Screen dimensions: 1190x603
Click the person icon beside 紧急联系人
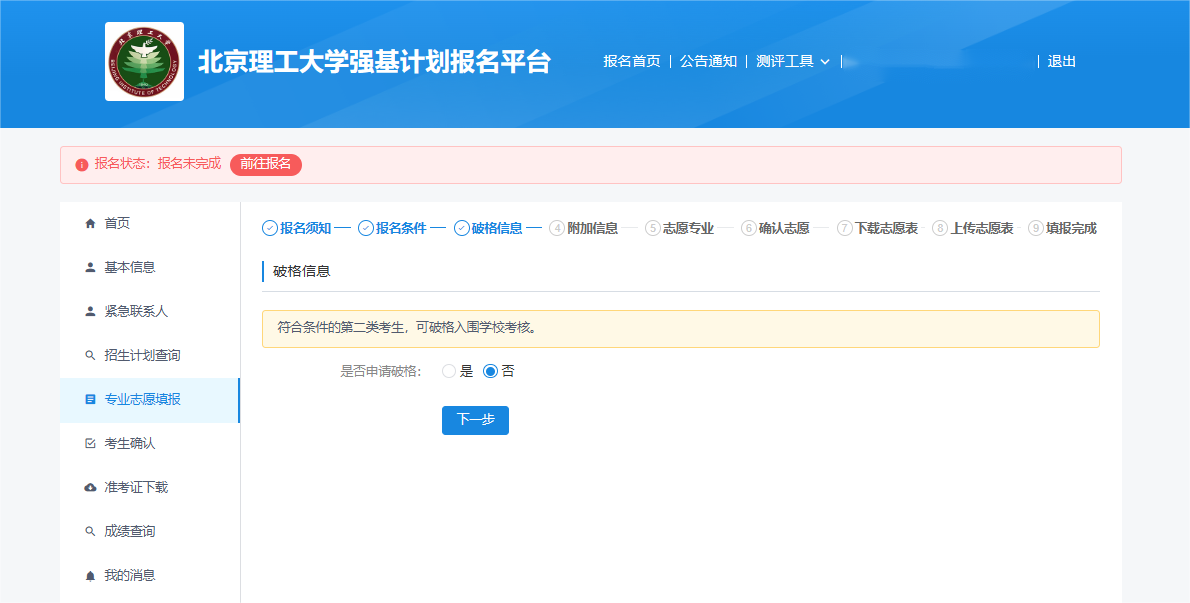(x=90, y=312)
